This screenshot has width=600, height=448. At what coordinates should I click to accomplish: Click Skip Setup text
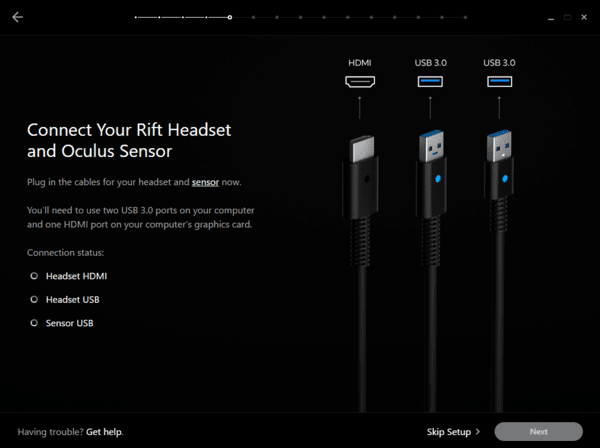point(449,432)
